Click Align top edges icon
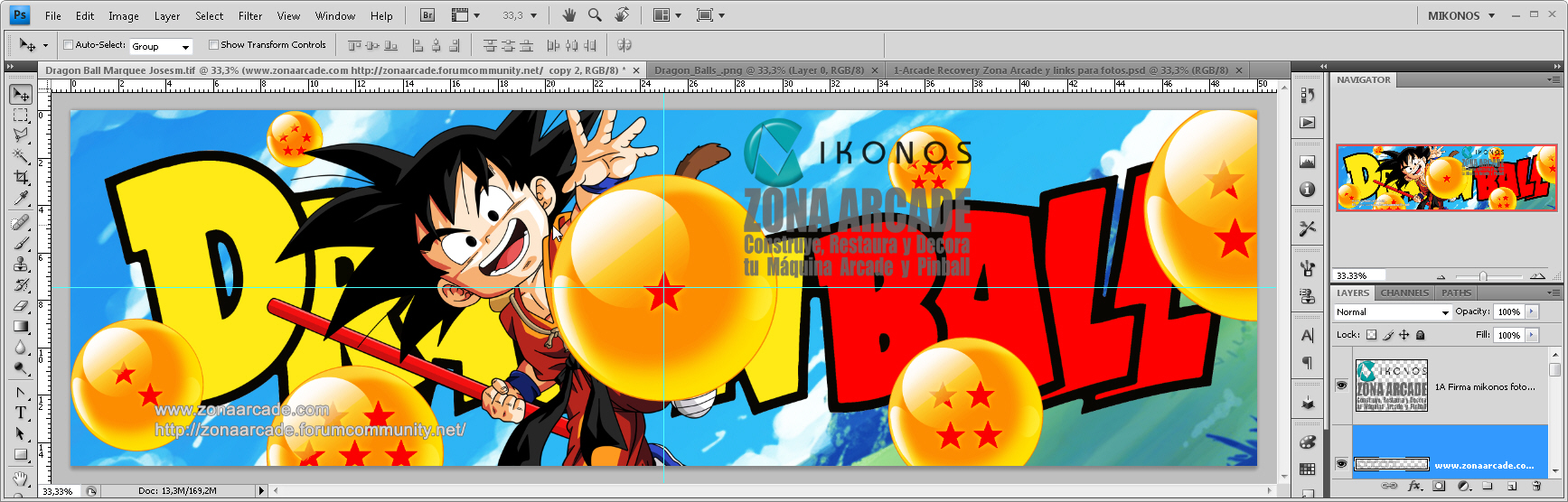Screen dimensions: 1568x502 tap(354, 45)
